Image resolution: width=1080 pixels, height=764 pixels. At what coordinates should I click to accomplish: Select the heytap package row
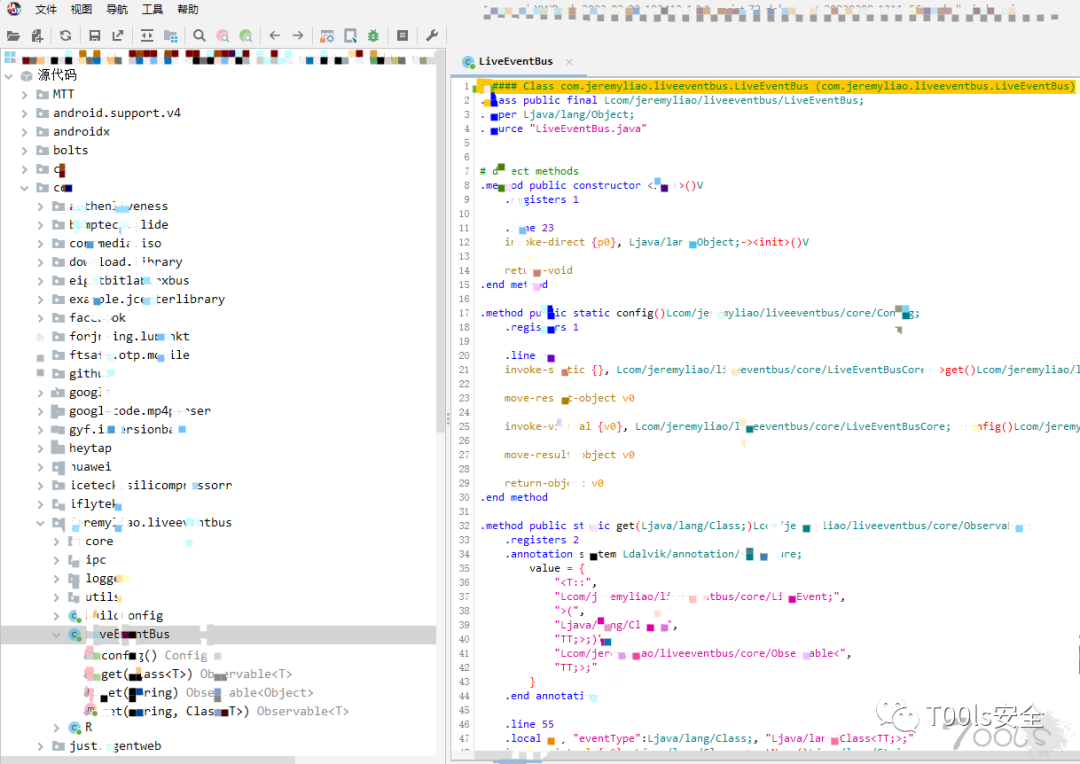tap(90, 448)
